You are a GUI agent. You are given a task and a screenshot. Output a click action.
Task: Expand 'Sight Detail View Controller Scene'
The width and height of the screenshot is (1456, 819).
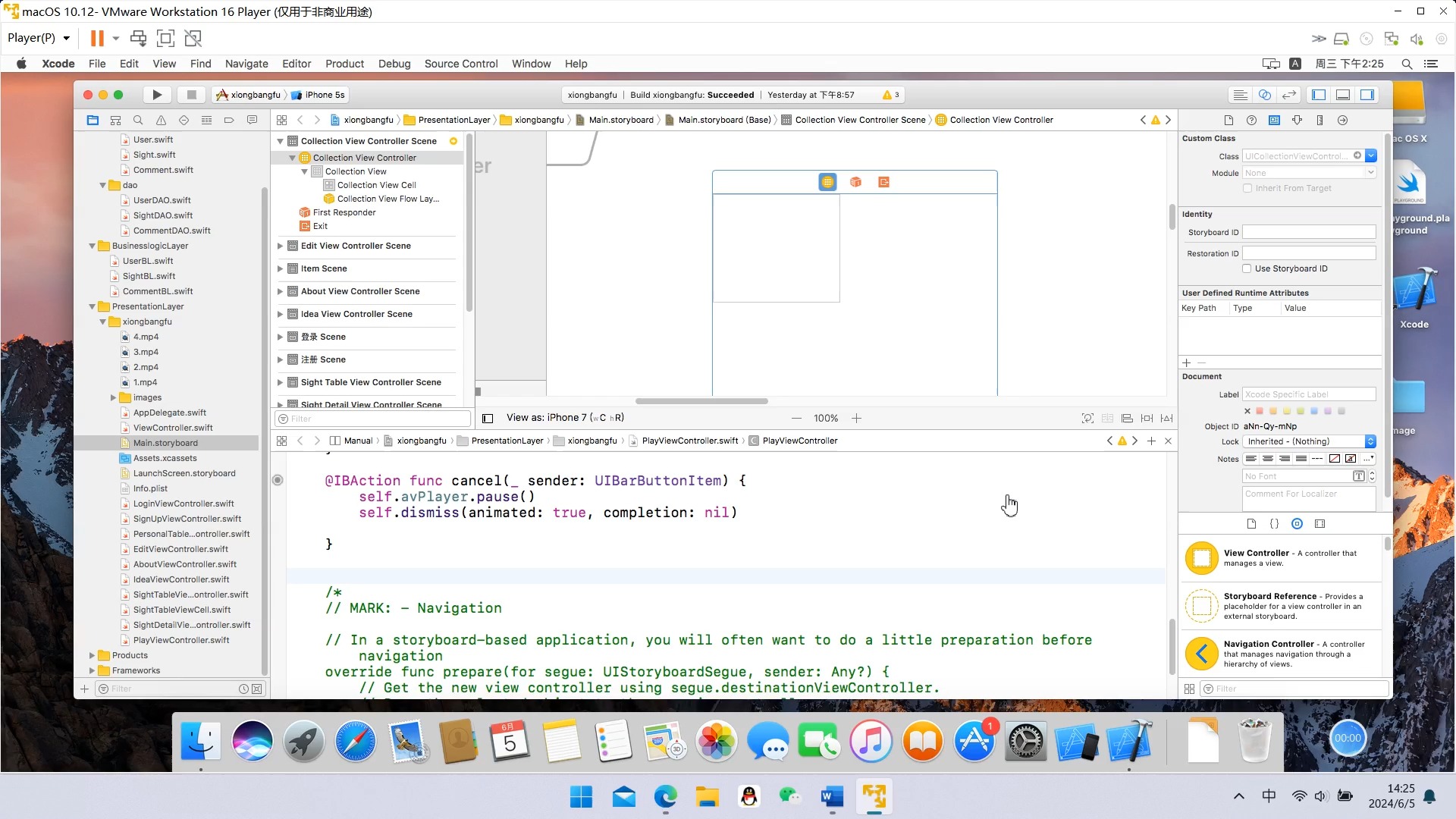[281, 405]
